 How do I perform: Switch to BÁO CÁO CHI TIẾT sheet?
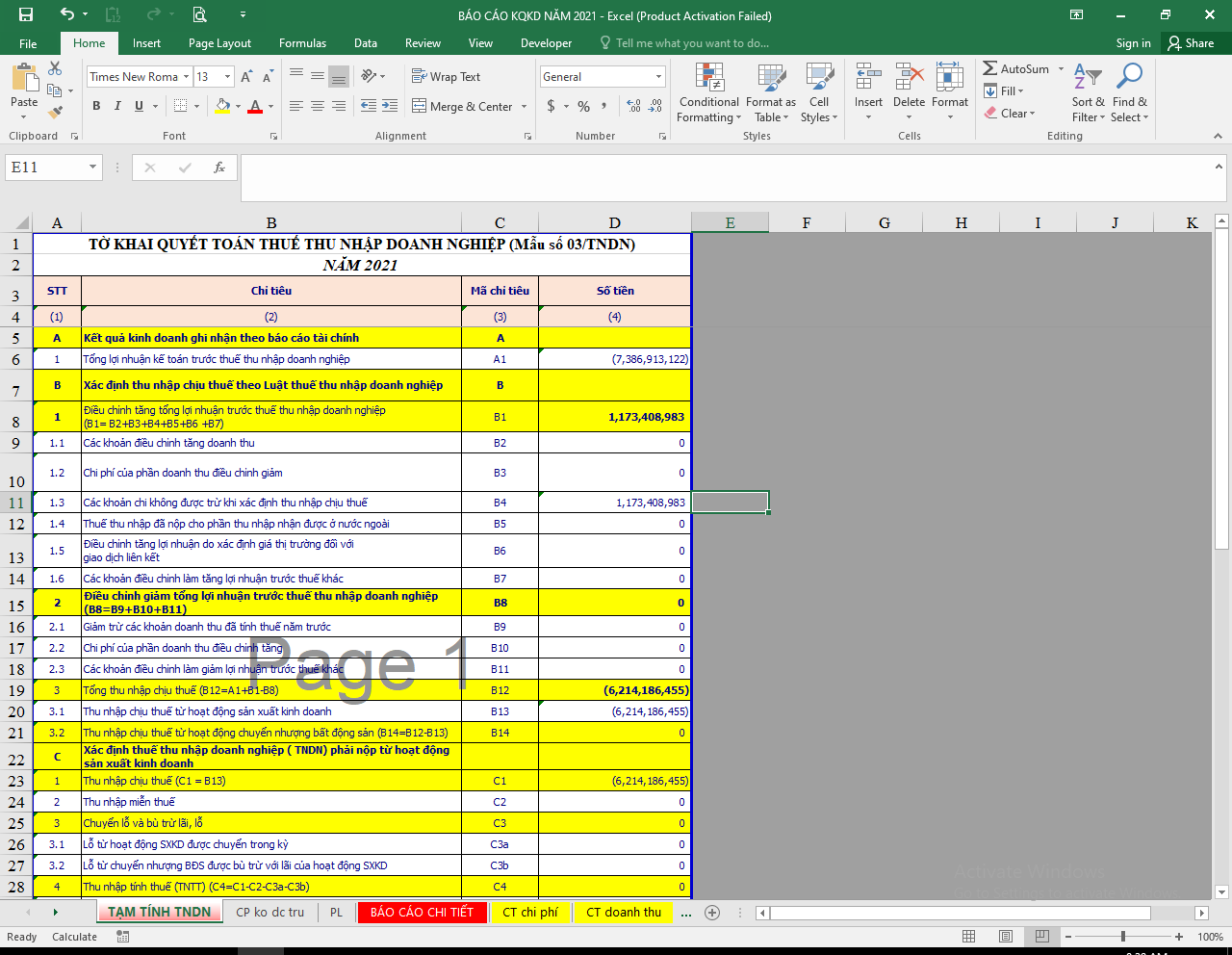tap(422, 912)
